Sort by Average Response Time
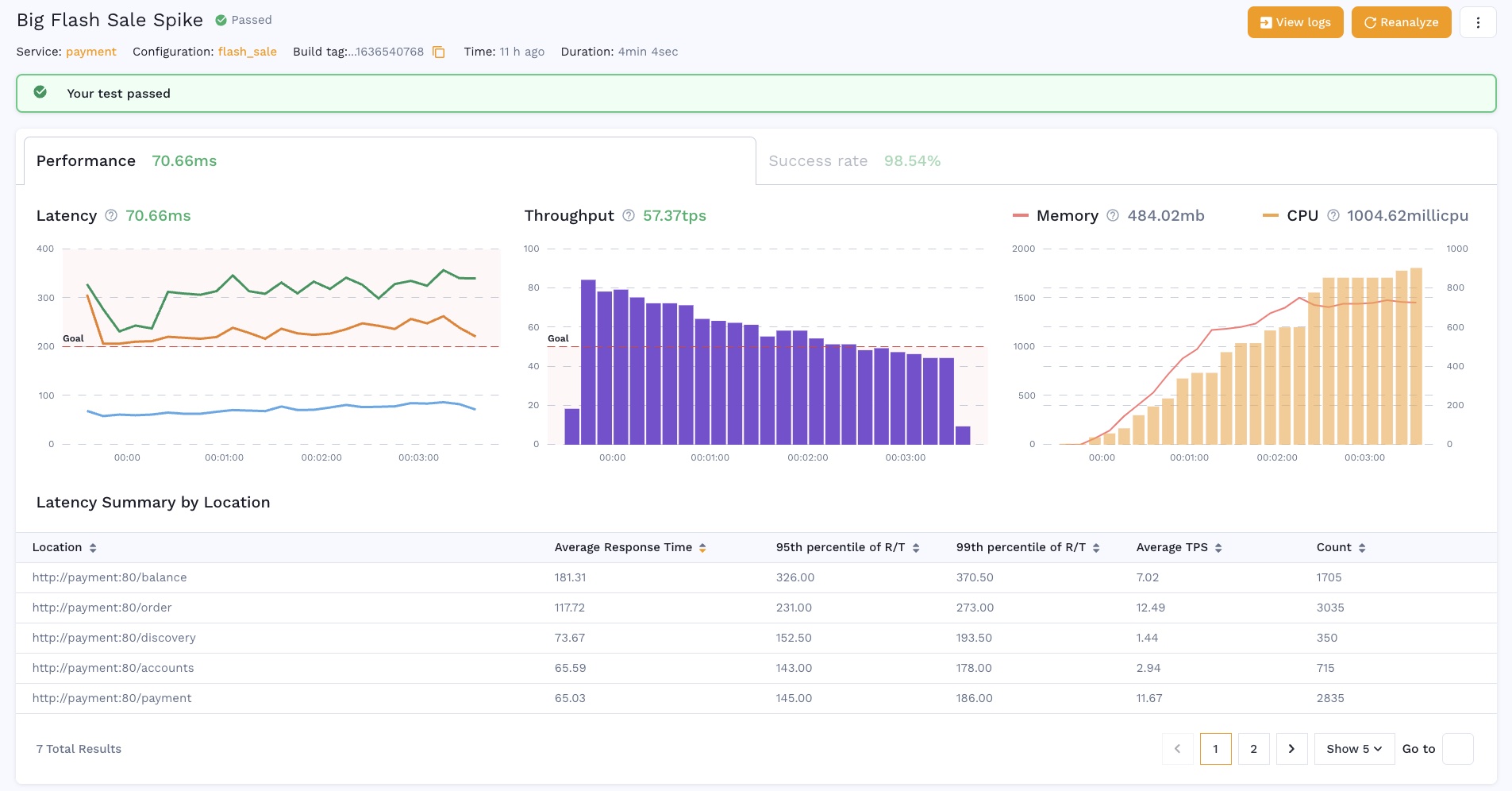1512x791 pixels. [x=702, y=548]
